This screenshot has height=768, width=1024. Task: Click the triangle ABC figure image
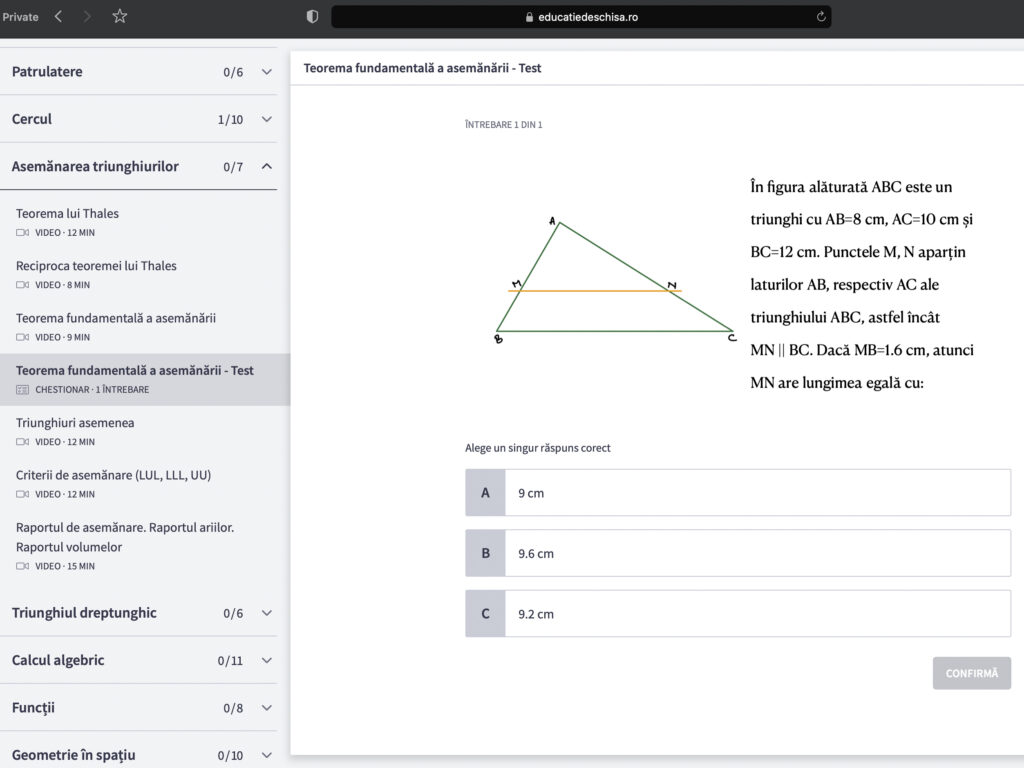[x=613, y=280]
